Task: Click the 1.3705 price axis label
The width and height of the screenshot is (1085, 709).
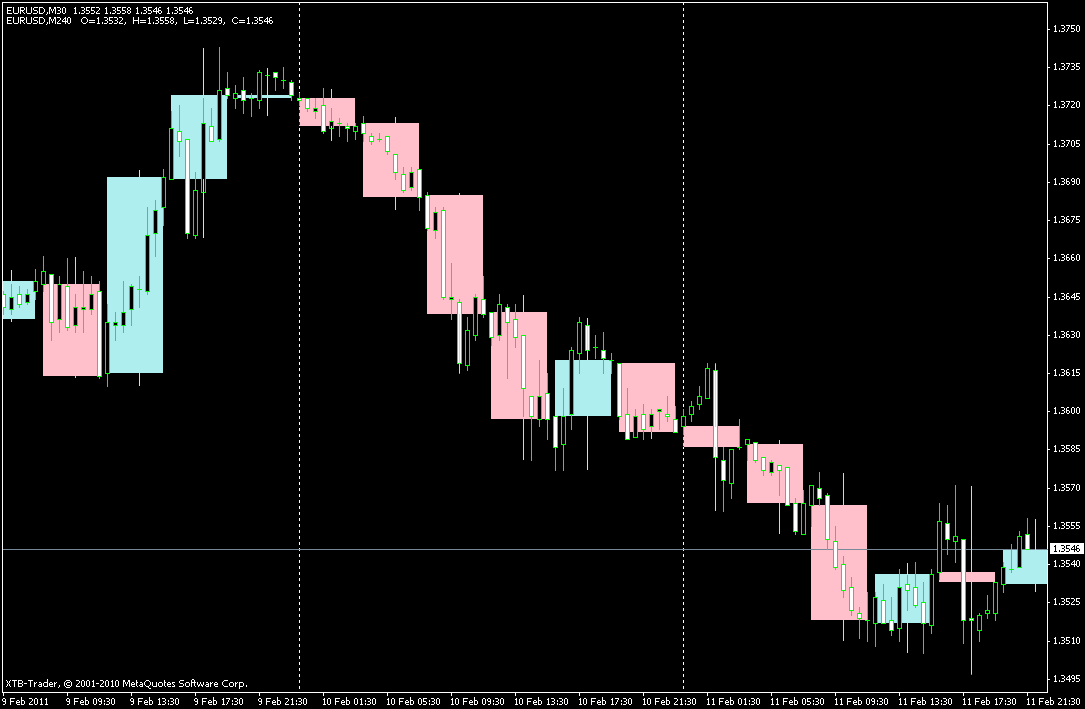Action: coord(1066,144)
